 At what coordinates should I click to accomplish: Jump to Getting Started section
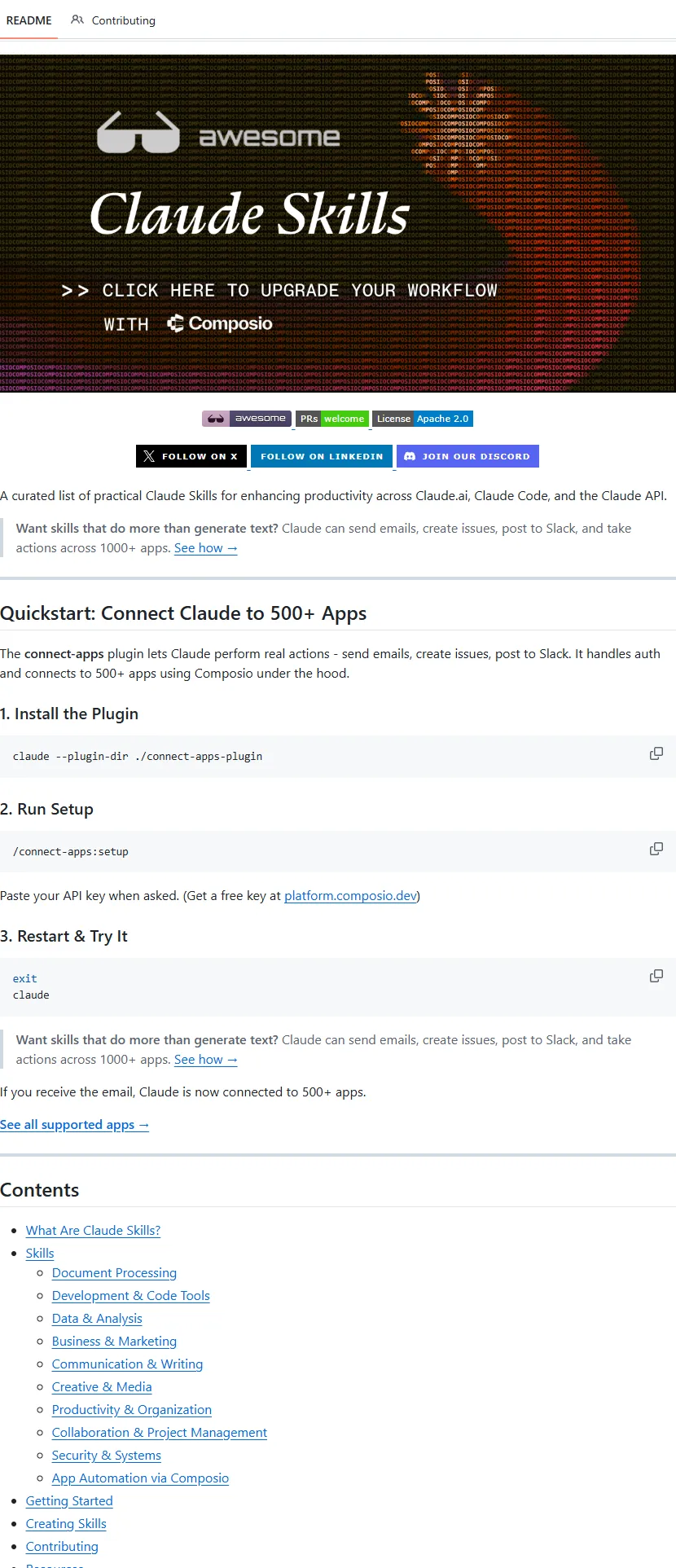[x=69, y=1501]
